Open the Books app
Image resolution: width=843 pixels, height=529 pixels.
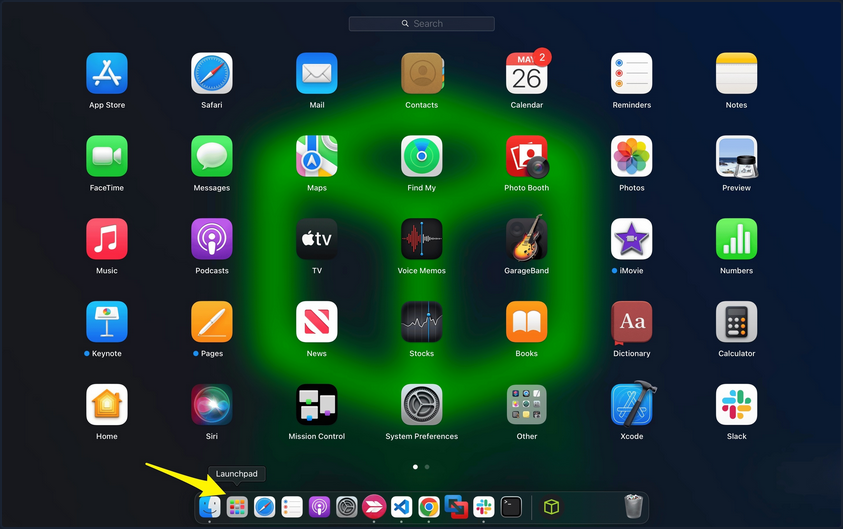pos(527,321)
